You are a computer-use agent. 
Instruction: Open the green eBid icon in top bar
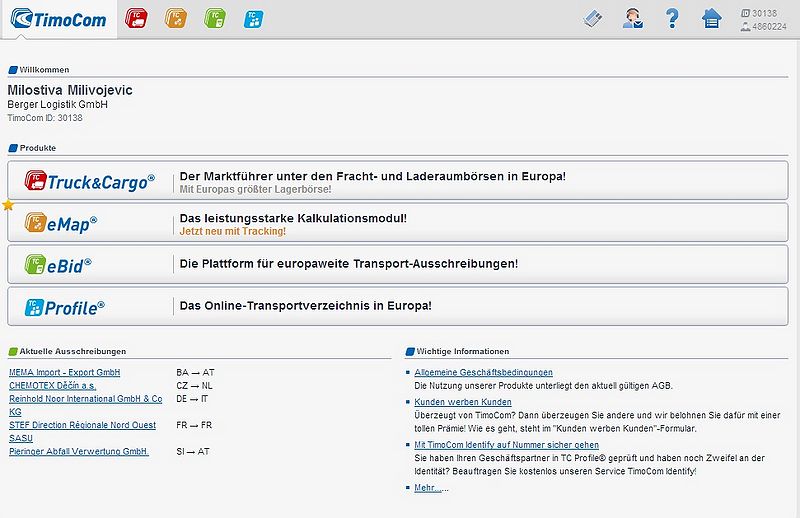215,18
